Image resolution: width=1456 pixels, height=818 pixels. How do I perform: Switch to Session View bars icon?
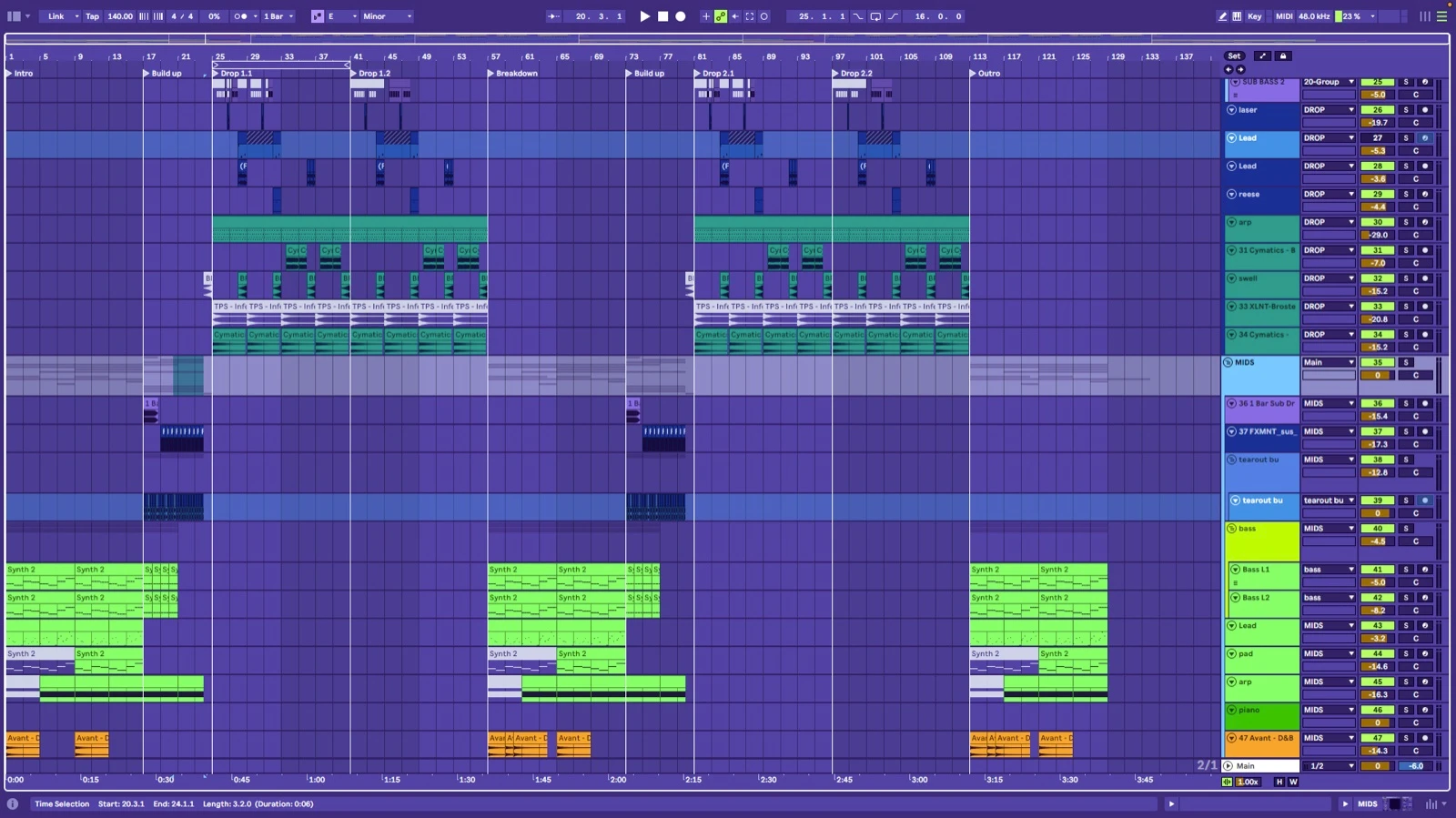coord(1425,16)
